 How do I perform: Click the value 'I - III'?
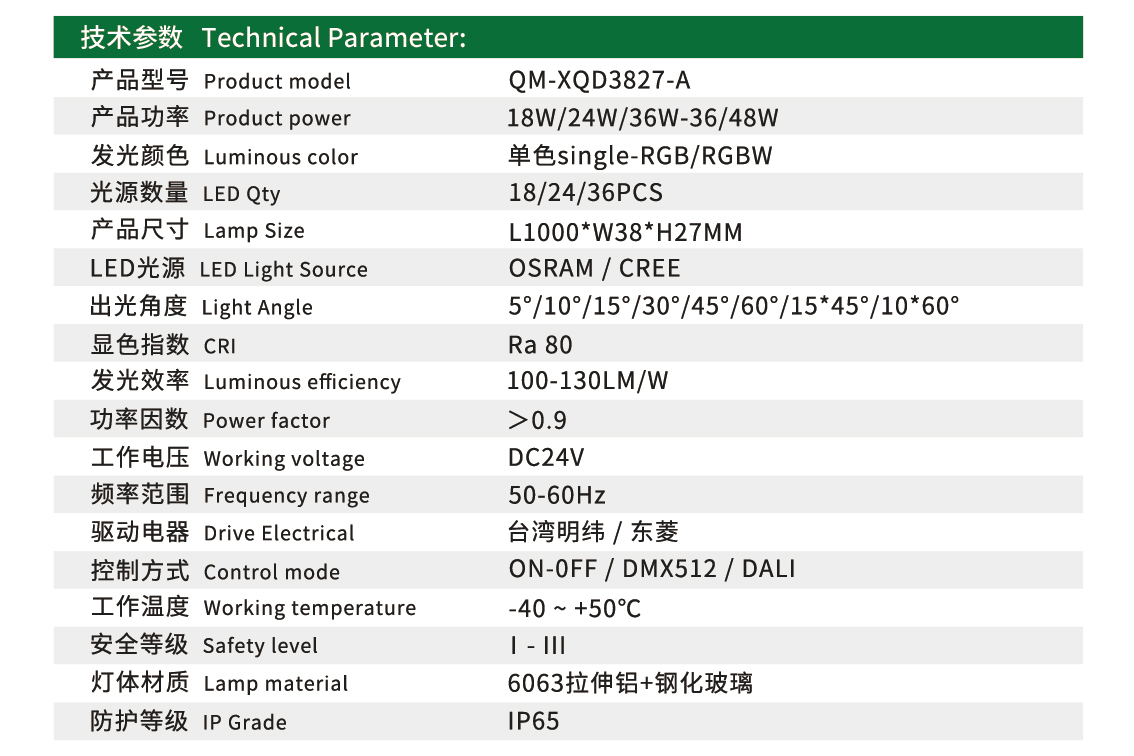[x=538, y=646]
